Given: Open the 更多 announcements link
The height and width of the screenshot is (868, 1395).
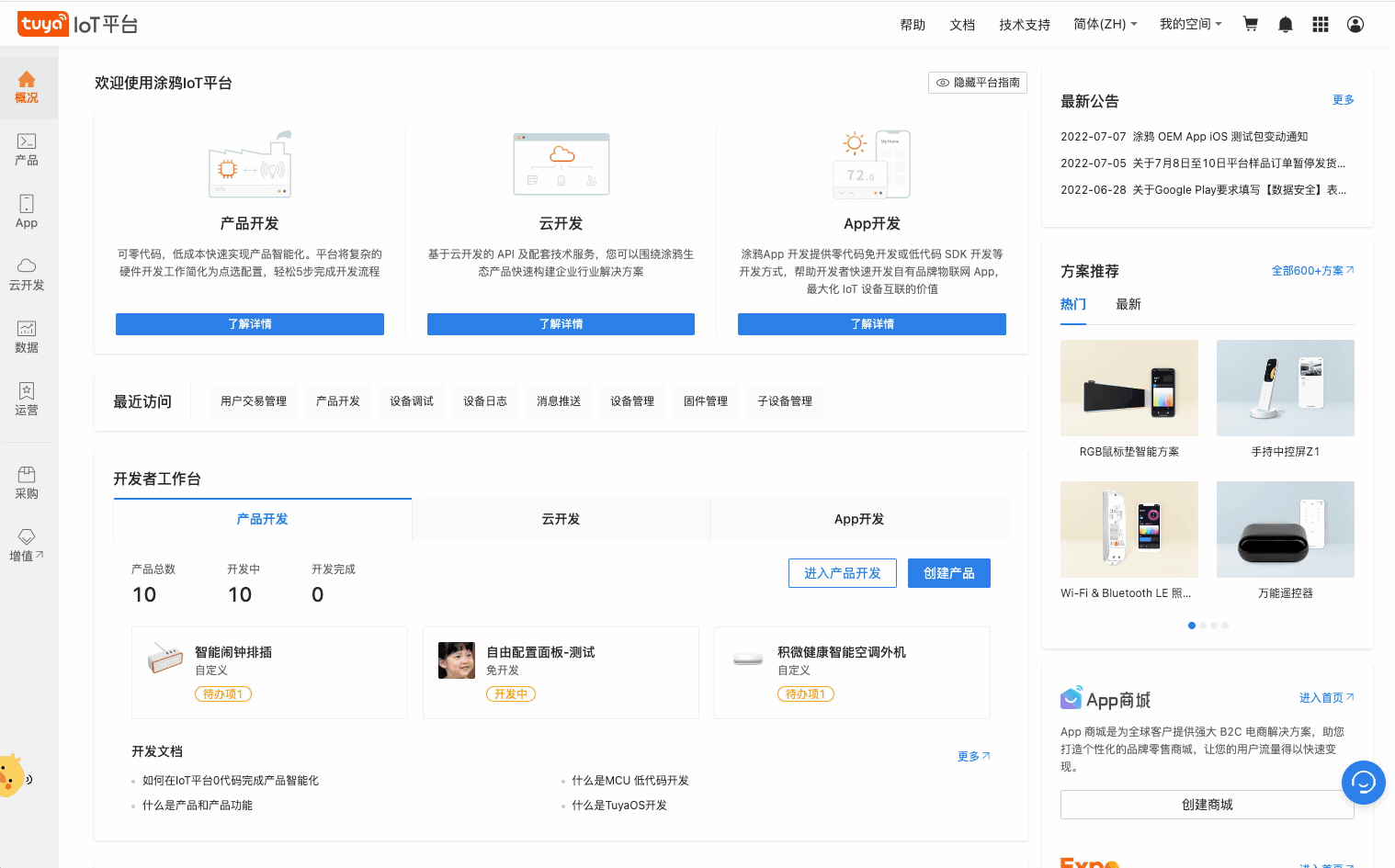Looking at the screenshot, I should (1344, 100).
